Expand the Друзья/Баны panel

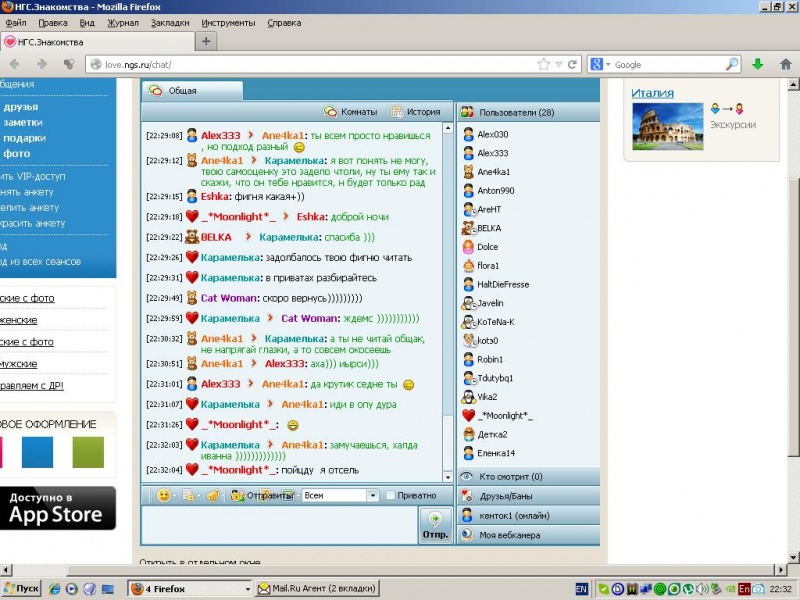click(527, 496)
